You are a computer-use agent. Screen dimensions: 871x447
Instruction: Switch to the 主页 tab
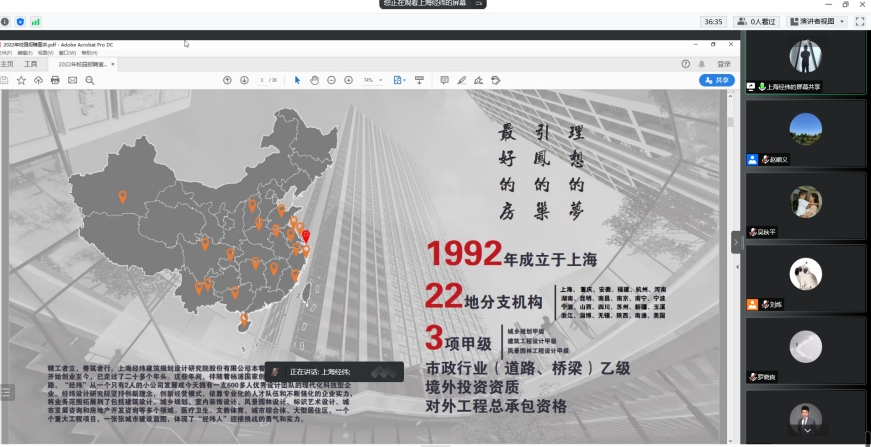click(x=7, y=64)
